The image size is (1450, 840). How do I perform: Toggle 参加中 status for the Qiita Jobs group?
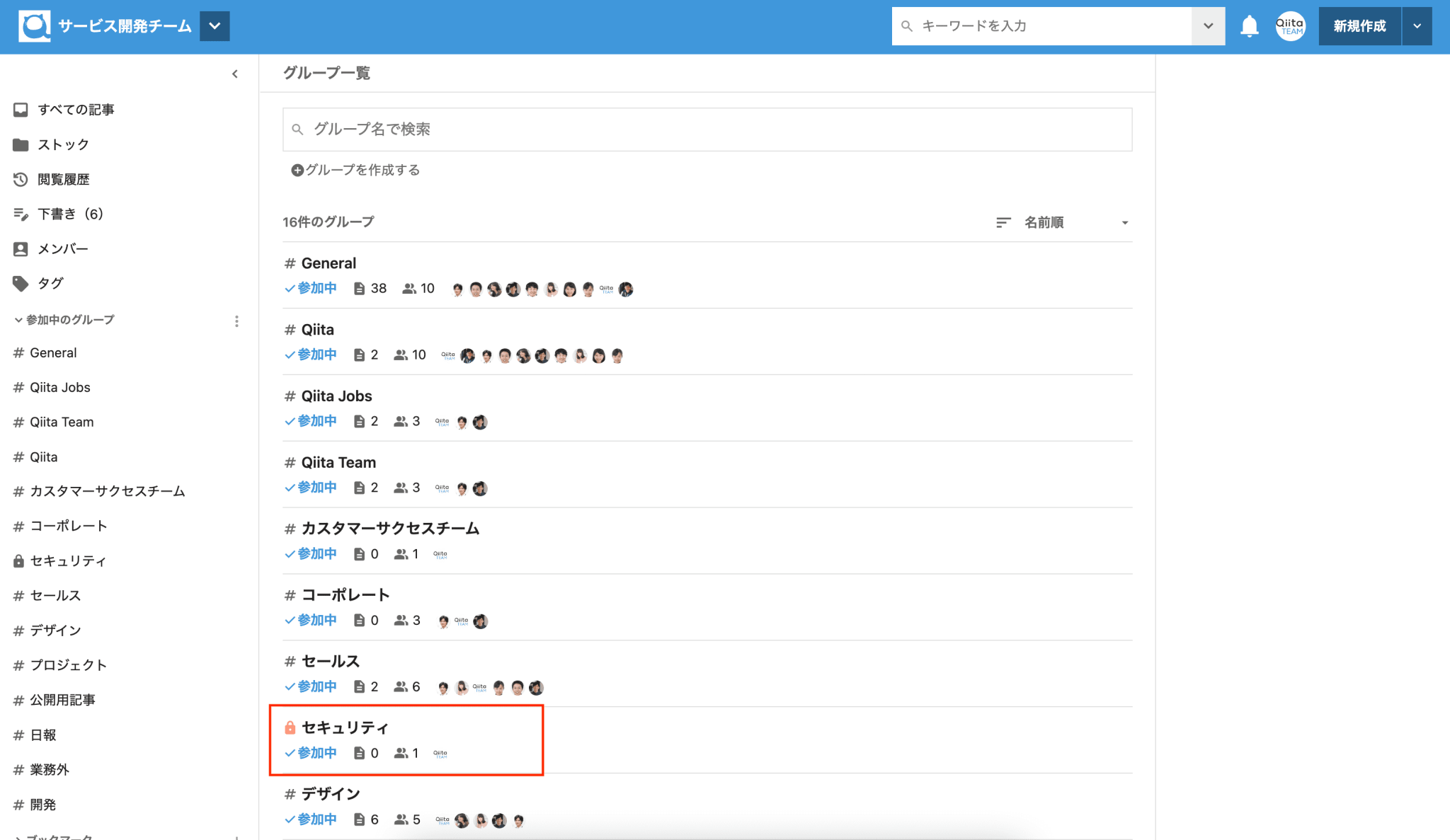tap(311, 421)
